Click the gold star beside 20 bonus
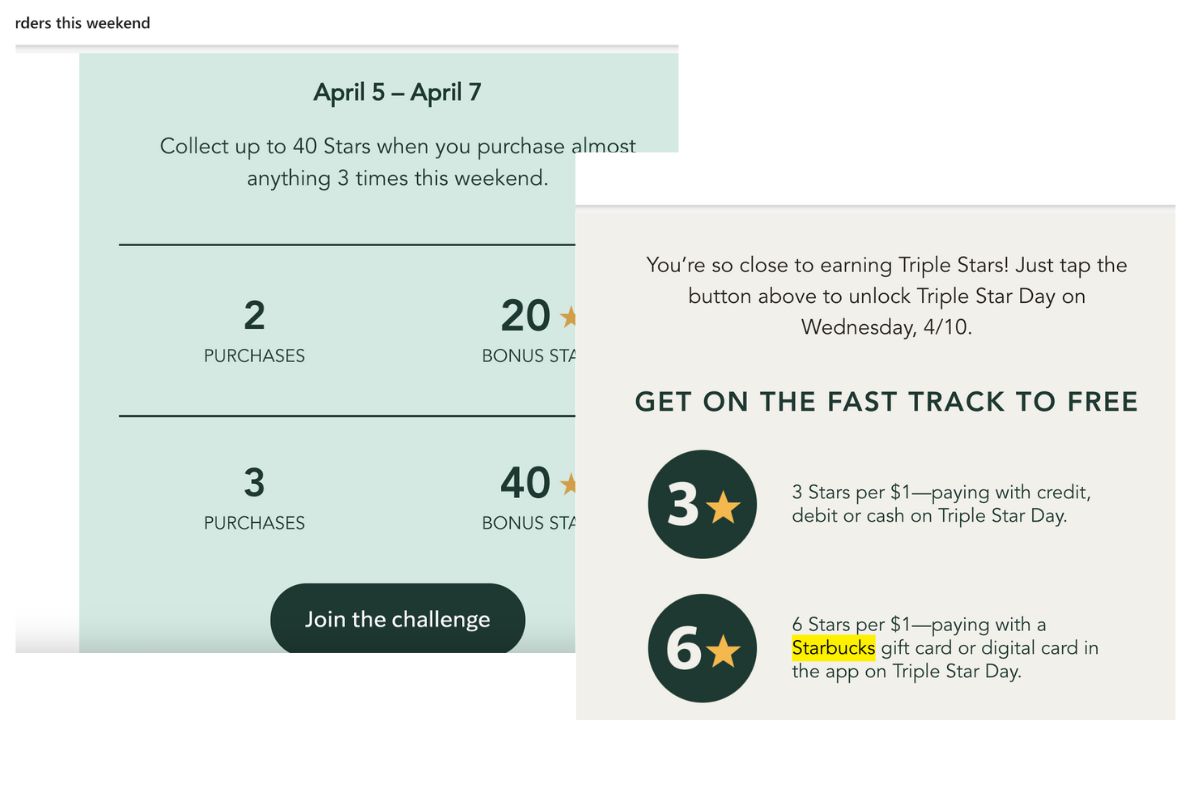The height and width of the screenshot is (800, 1200). [x=568, y=317]
